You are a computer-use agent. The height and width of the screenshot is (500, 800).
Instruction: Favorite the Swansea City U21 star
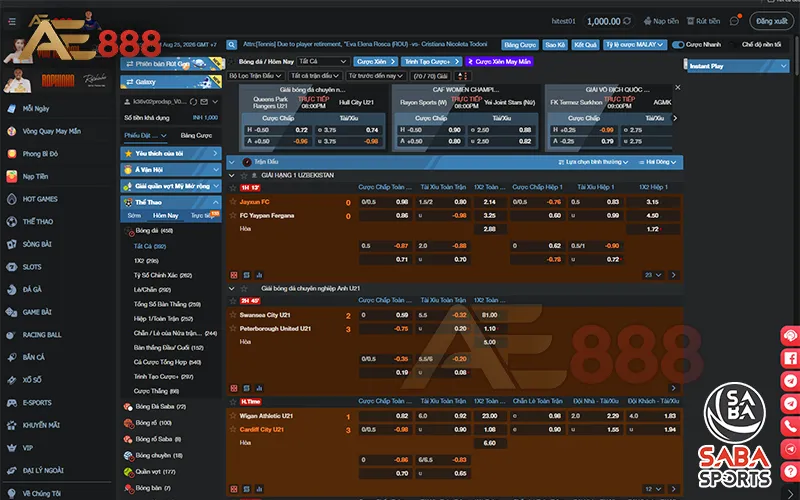point(233,315)
